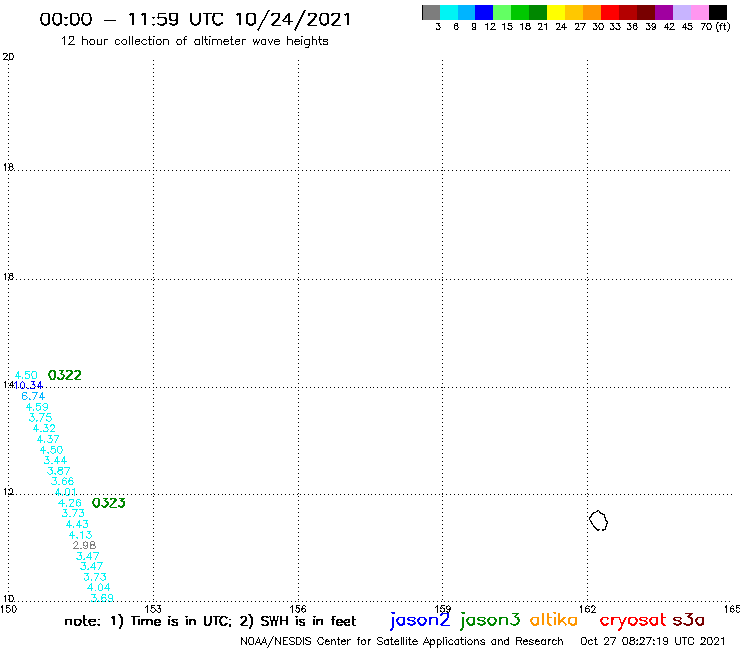Click the jason2 satellite label
The width and height of the screenshot is (740, 650).
coord(420,620)
